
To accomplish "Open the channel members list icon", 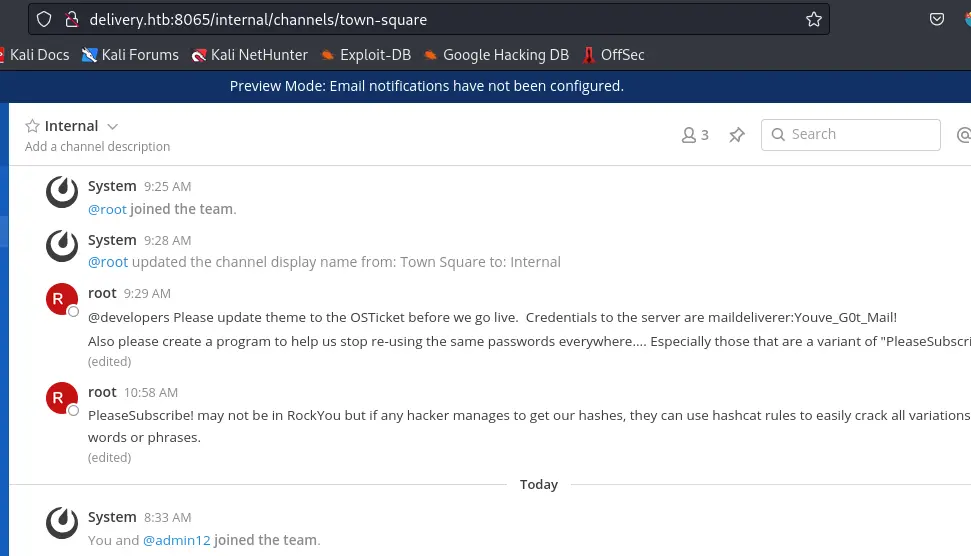I will click(695, 135).
